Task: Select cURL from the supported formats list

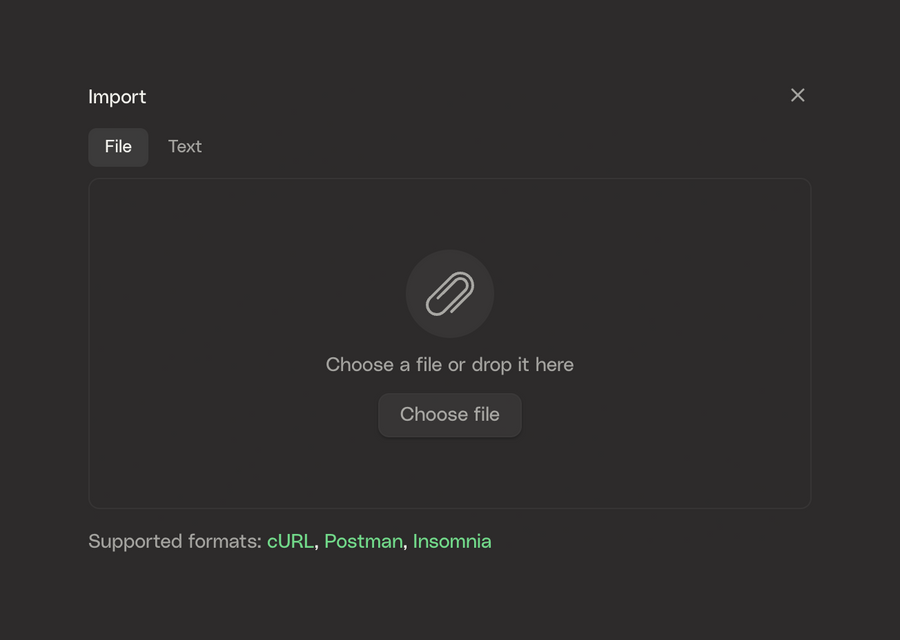Action: point(291,541)
